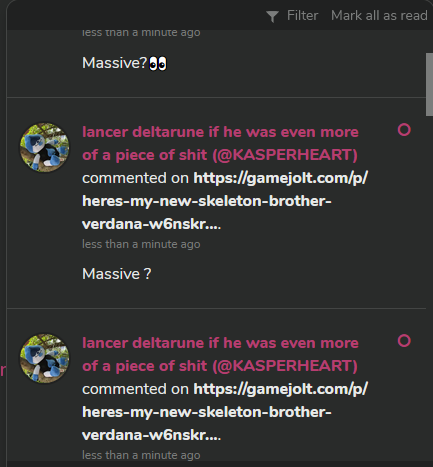Click the top notification's partially visible timestamp

click(x=141, y=34)
